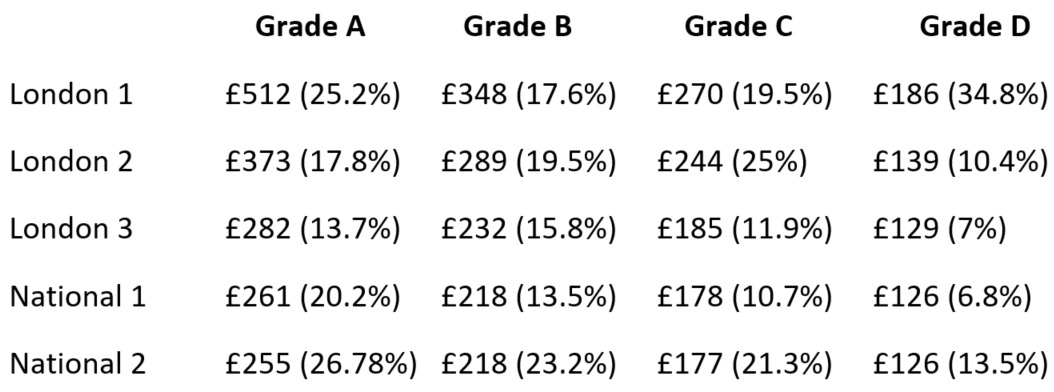This screenshot has width=1054, height=392.
Task: Click the London 1 row label
Action: [71, 95]
